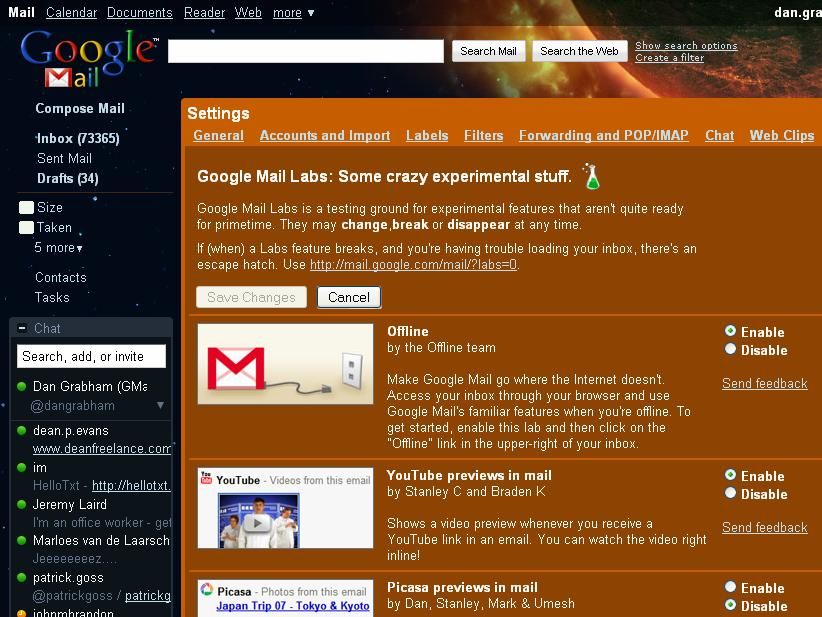The height and width of the screenshot is (617, 822).
Task: Click dean.p.evans green status dot
Action: [21, 430]
